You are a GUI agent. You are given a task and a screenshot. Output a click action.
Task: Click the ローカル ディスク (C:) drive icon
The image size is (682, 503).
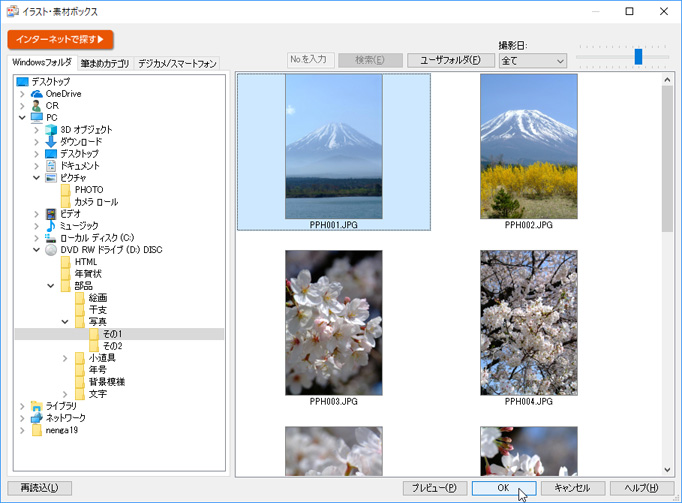click(x=51, y=238)
